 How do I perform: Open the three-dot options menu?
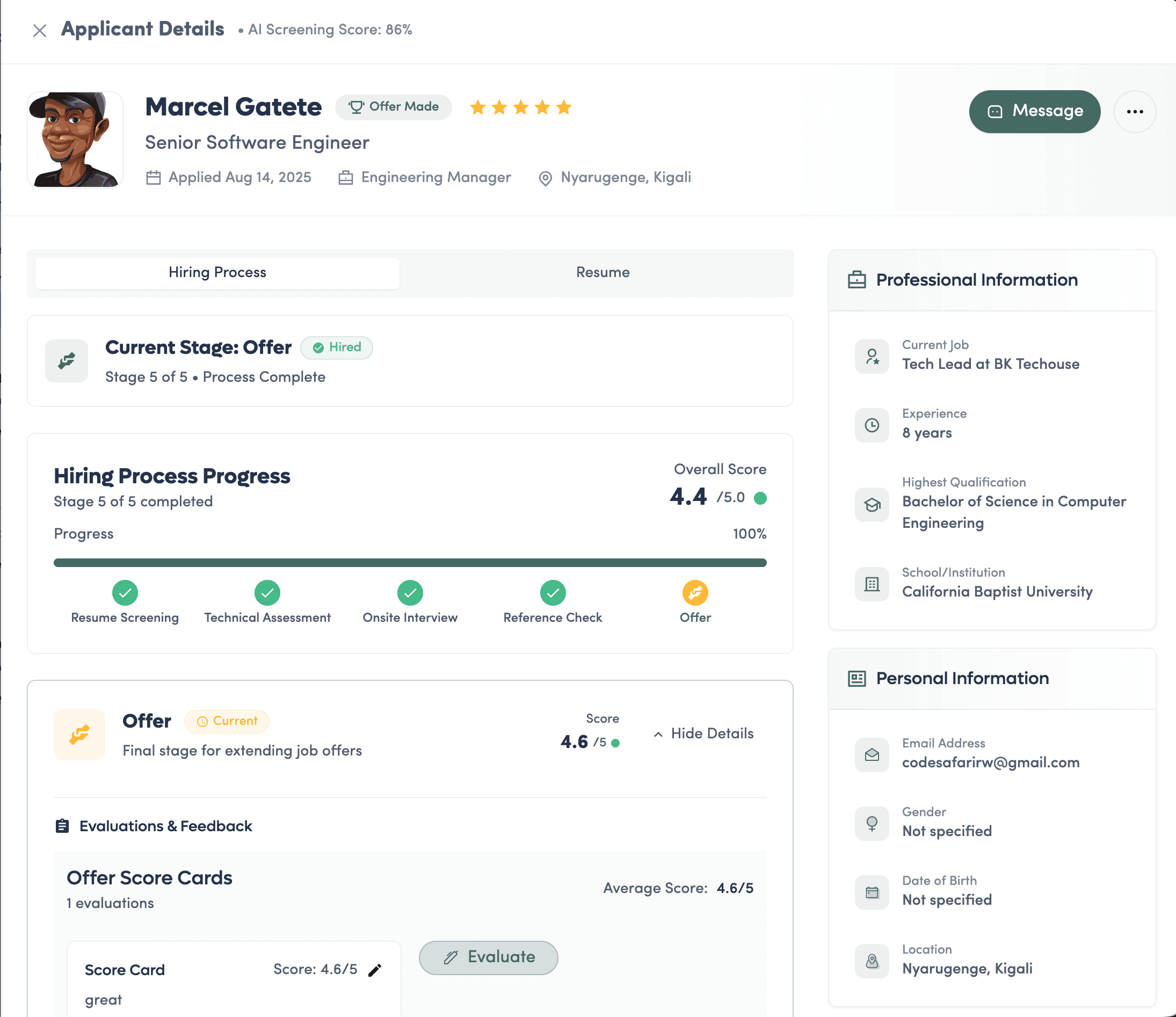(1135, 111)
